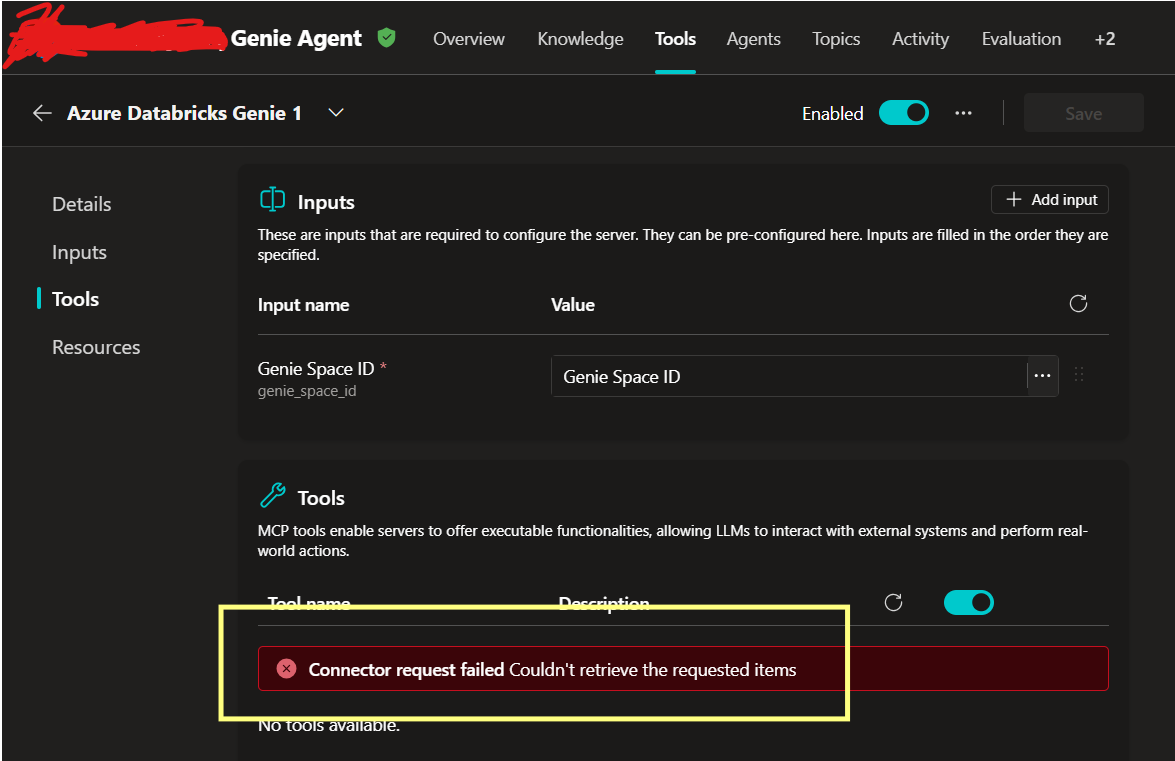Click the red error icon in the failure banner
The width and height of the screenshot is (1175, 761).
286,669
